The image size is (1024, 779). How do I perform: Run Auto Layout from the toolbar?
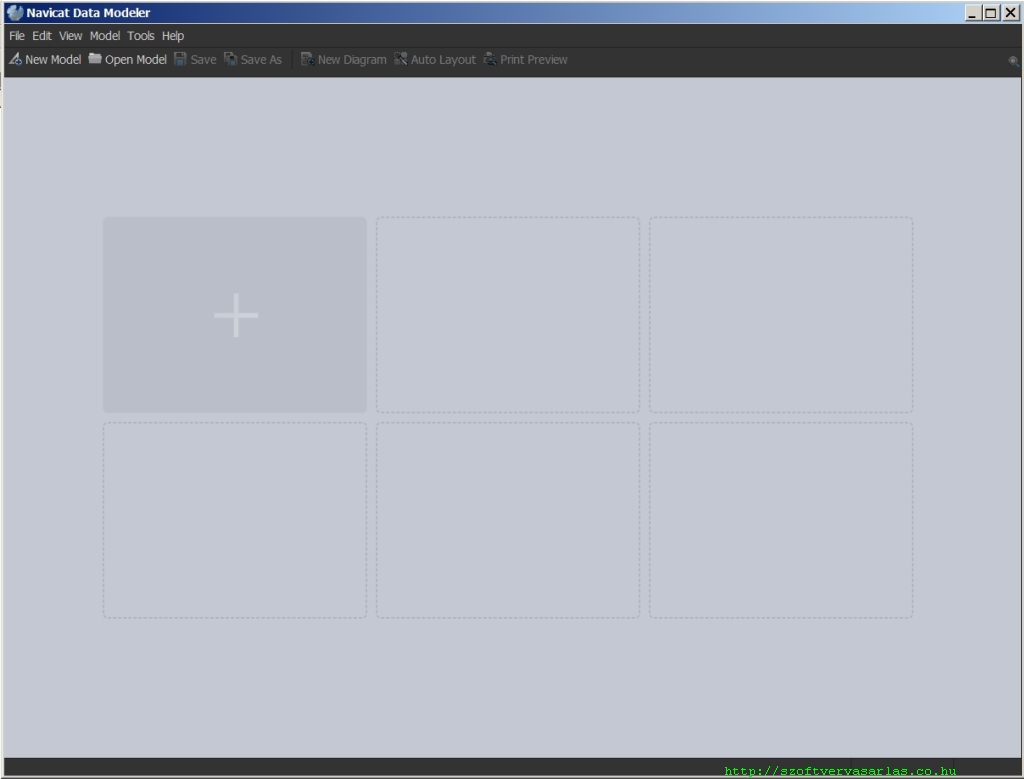(401, 60)
